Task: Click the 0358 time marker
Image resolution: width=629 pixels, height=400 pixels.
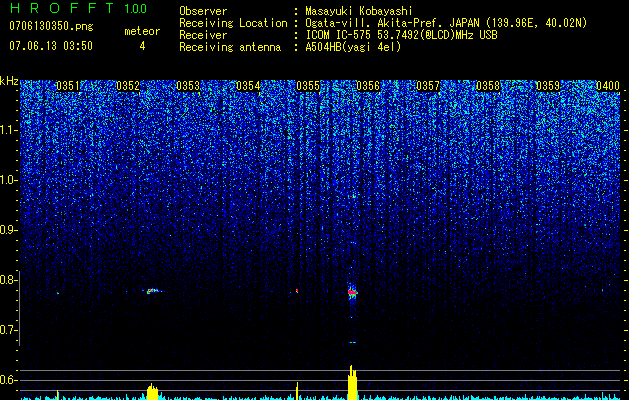Action: (488, 86)
